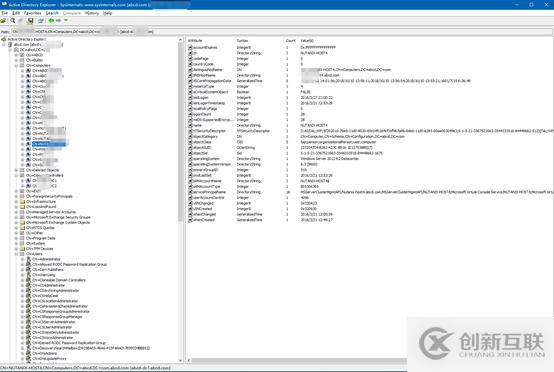Select the CN=TPM Devices tree item
This screenshot has height=372, width=554.
pyautogui.click(x=39, y=249)
